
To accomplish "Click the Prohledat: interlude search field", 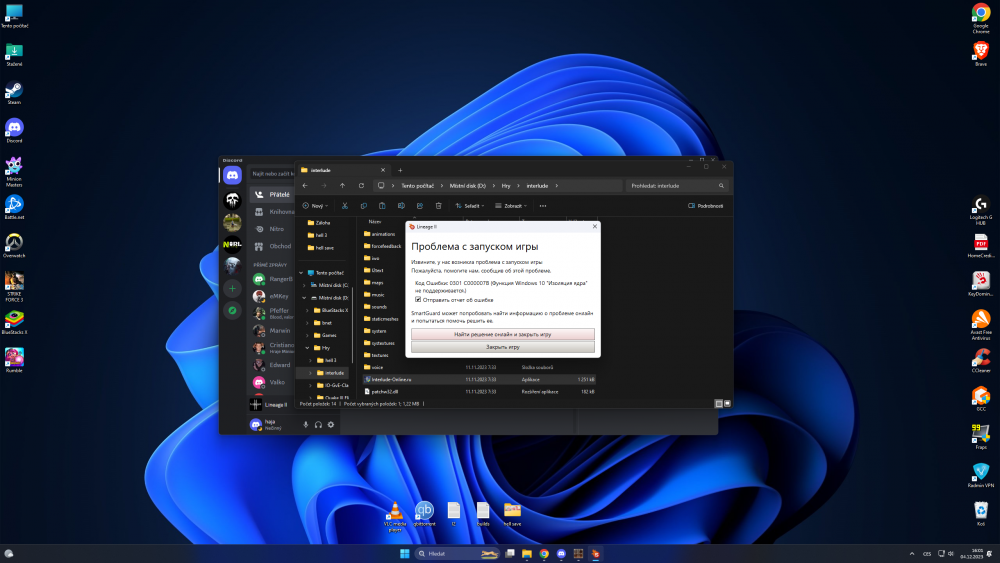I will 677,186.
